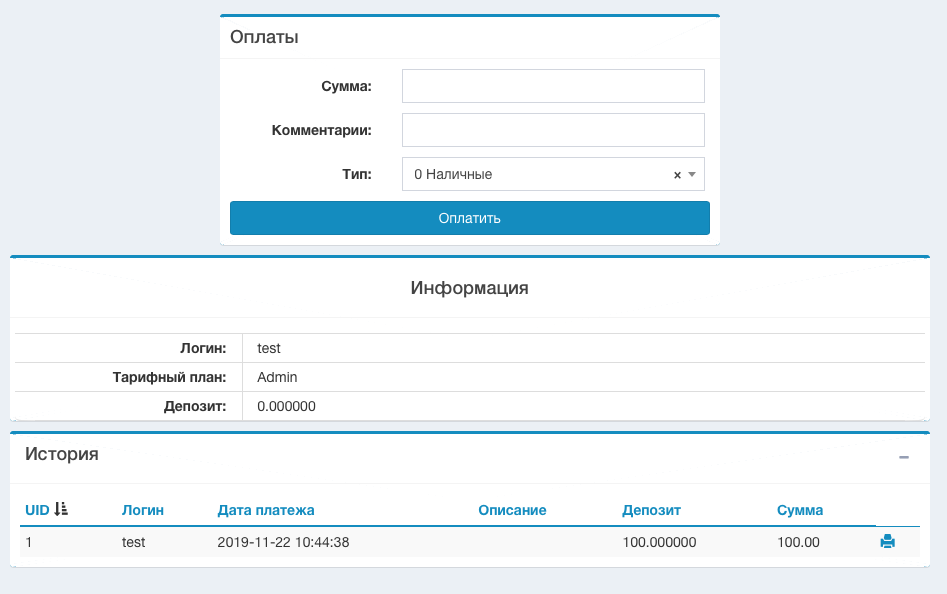Click into the Комментарии text field
Viewport: 947px width, 594px height.
click(x=553, y=130)
